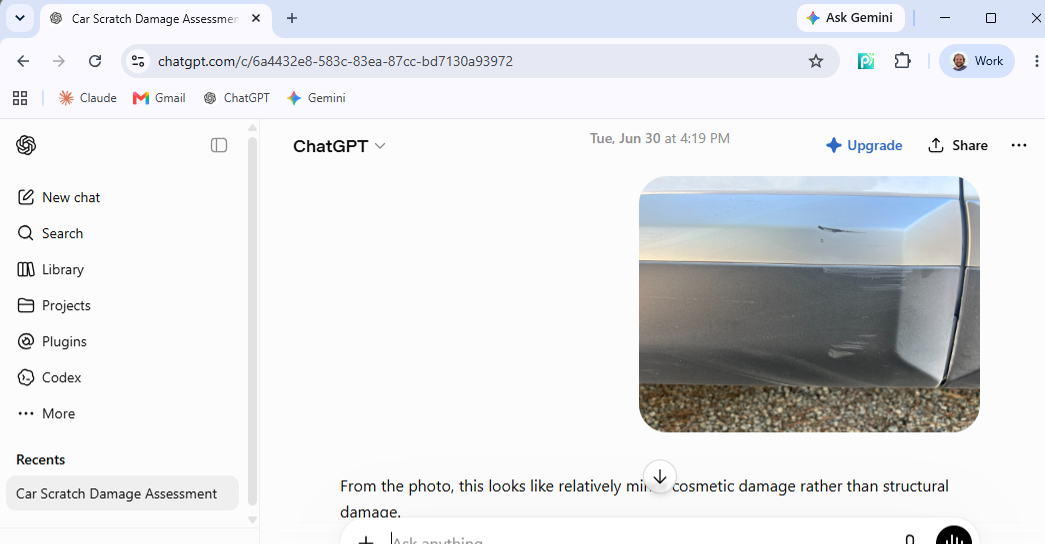Open the uploaded car scratch photo
This screenshot has height=544, width=1045.
click(x=809, y=304)
